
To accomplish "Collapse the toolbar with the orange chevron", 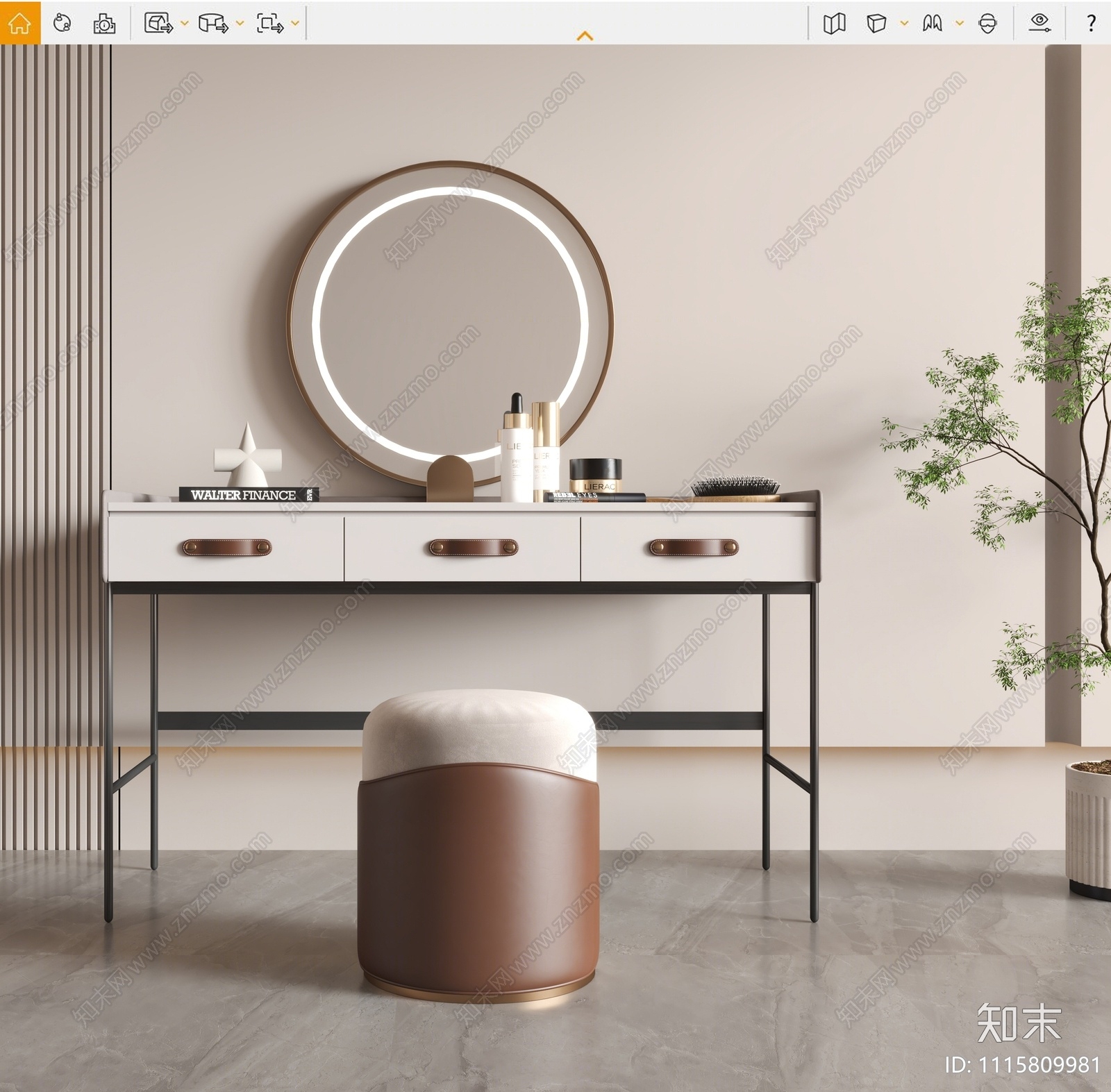I will (x=585, y=35).
